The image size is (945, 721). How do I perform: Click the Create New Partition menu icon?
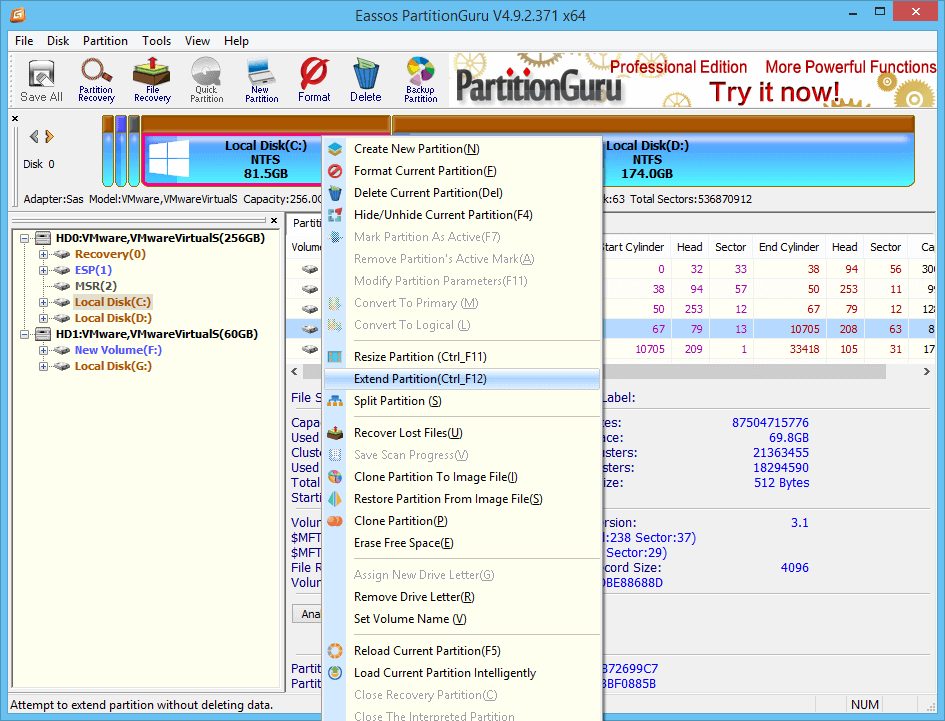(335, 149)
